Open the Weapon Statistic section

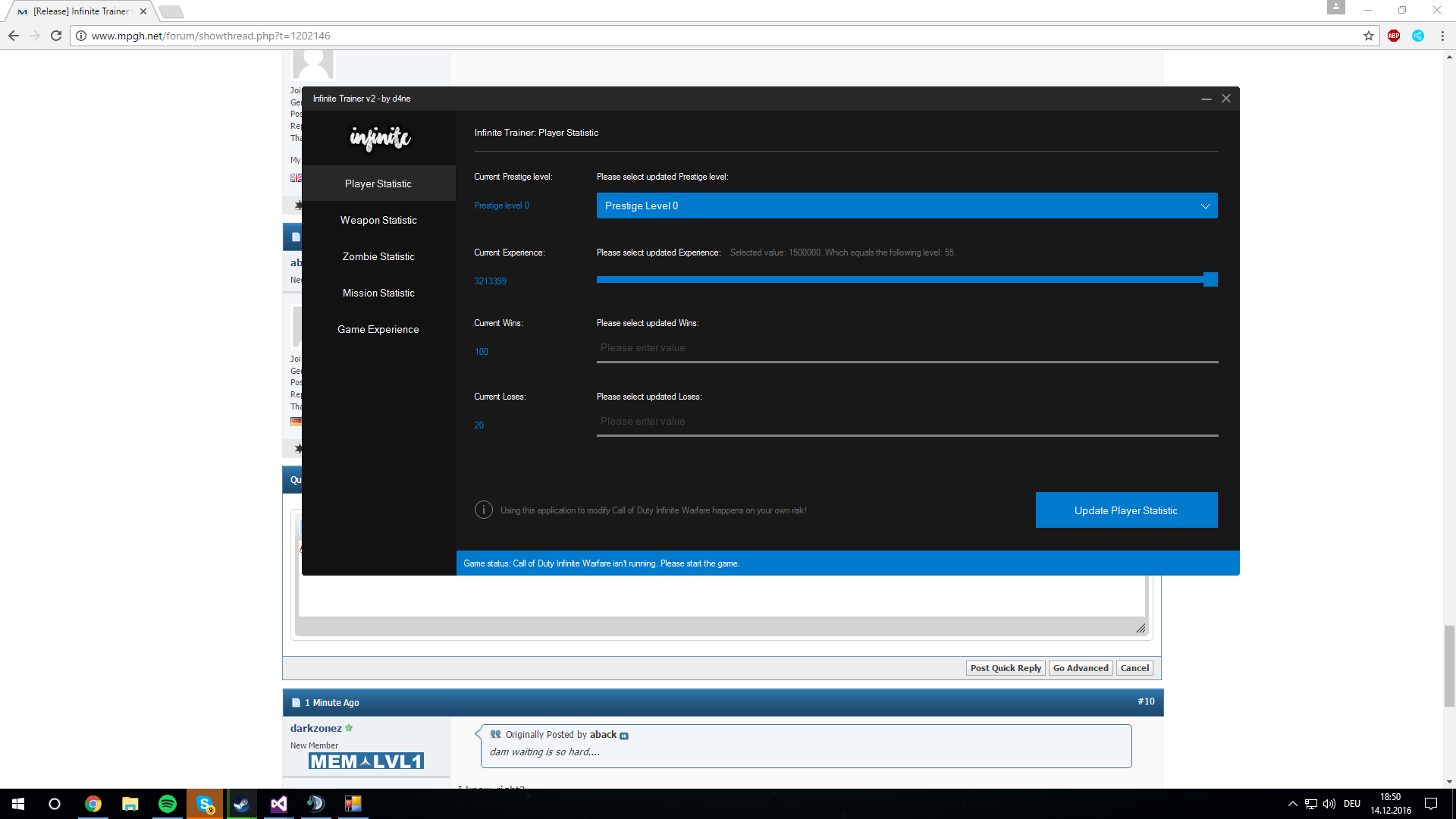[378, 220]
